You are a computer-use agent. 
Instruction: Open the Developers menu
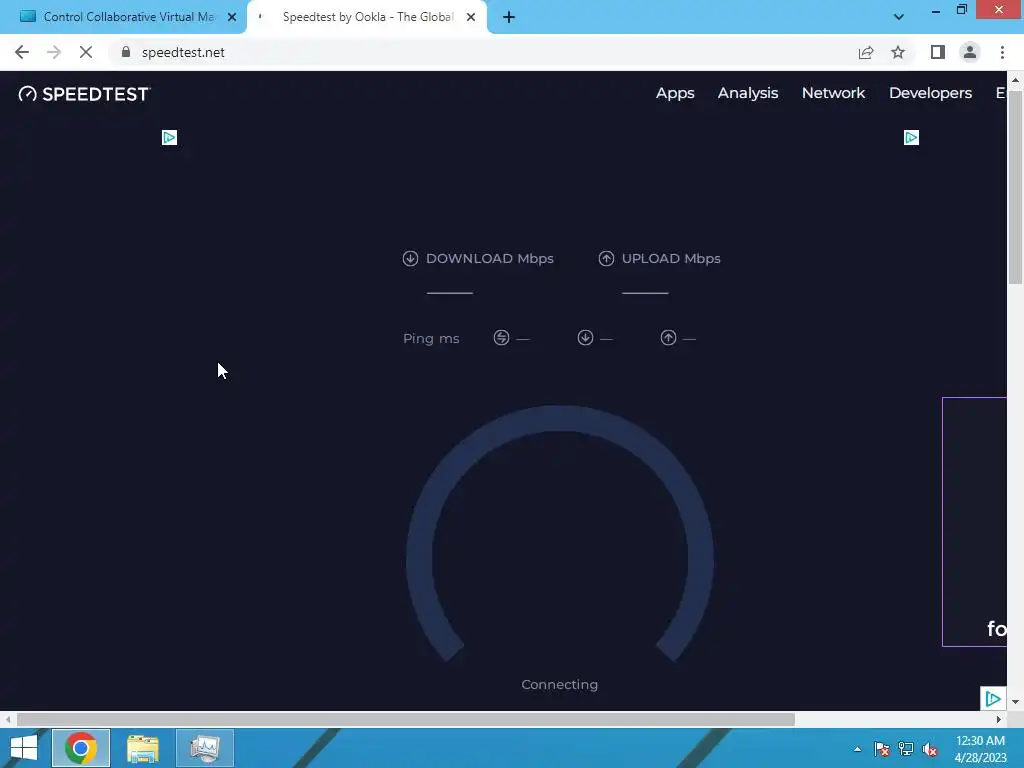pos(931,93)
